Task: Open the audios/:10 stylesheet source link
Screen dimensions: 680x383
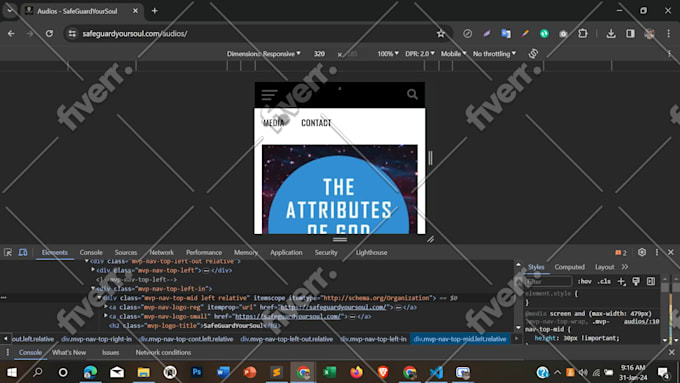Action: 641,321
